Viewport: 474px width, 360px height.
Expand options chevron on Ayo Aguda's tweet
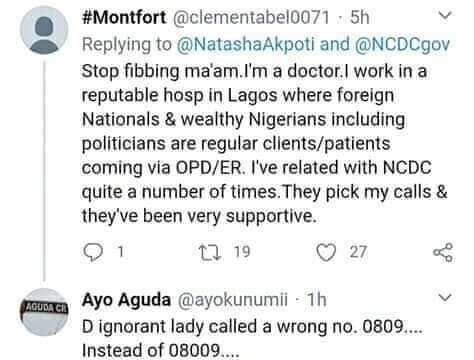[445, 297]
